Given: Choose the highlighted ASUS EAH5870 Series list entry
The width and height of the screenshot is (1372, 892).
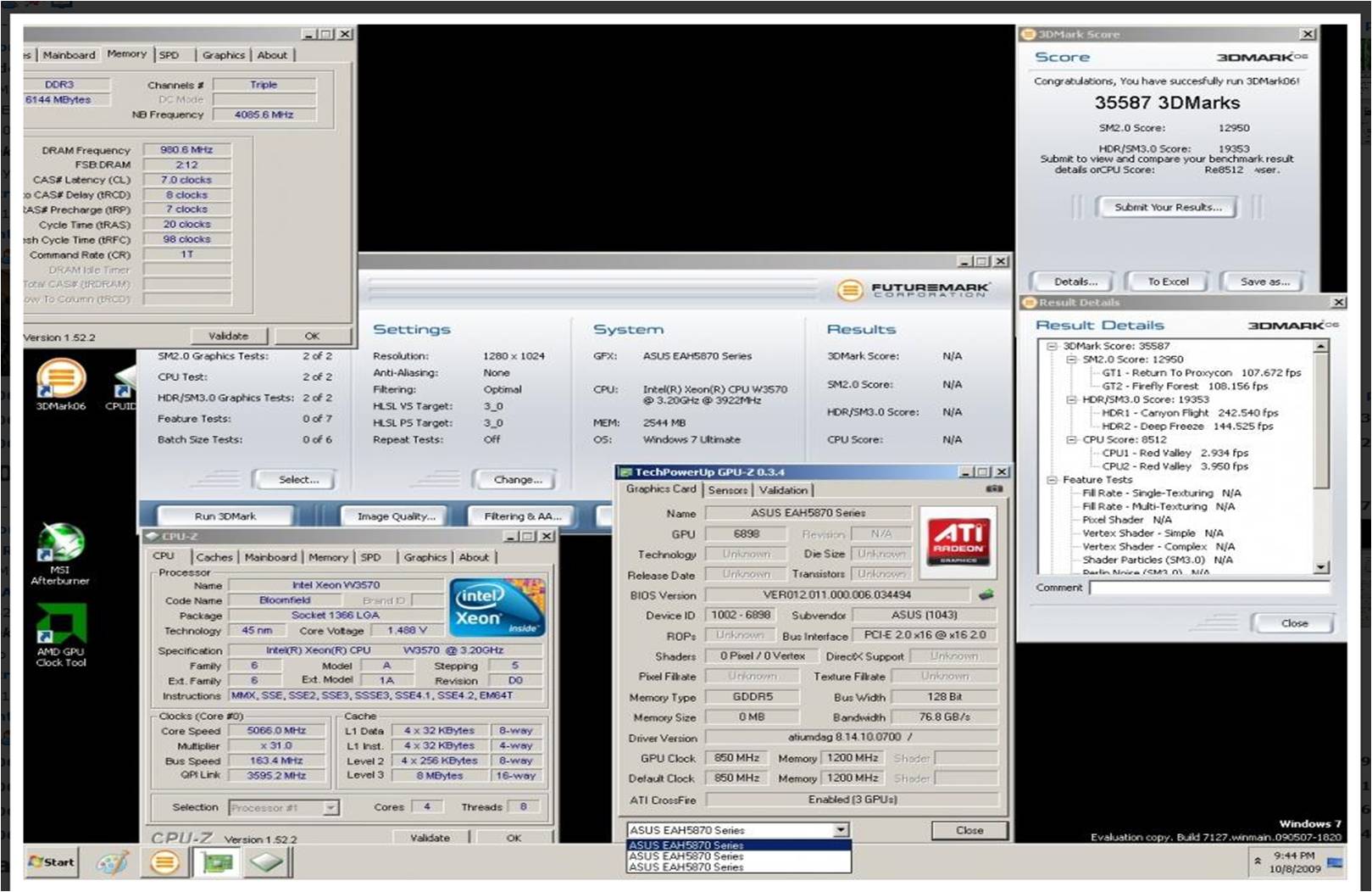Looking at the screenshot, I should click(x=739, y=845).
